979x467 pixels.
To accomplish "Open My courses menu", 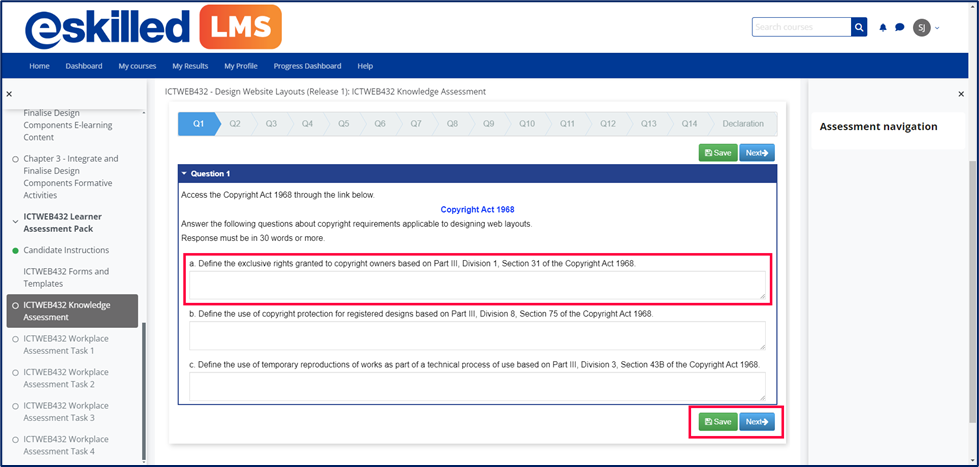I will coord(137,66).
